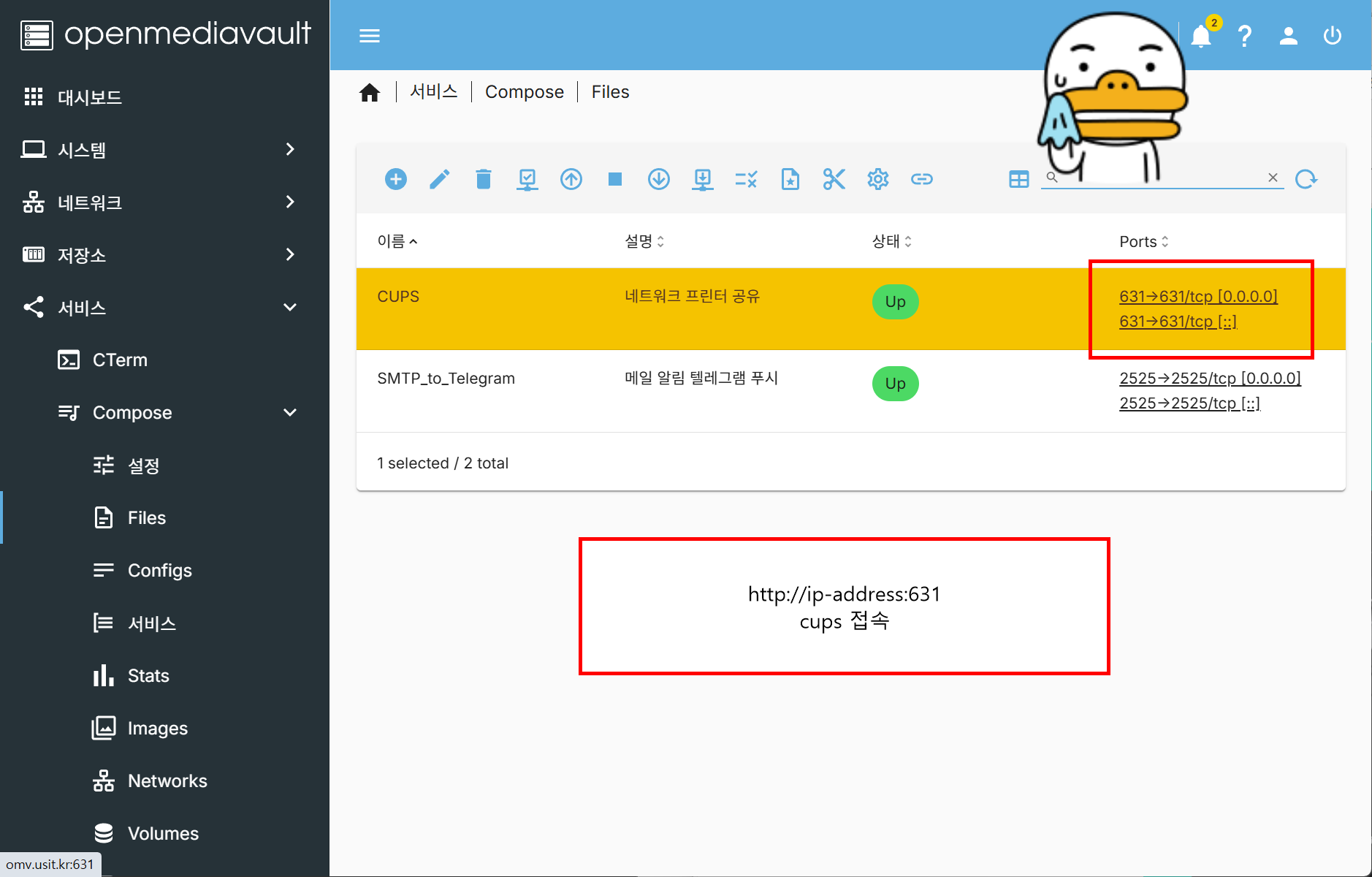Select the CUPS row
Screen dimensions: 1372x877
pyautogui.click(x=851, y=309)
